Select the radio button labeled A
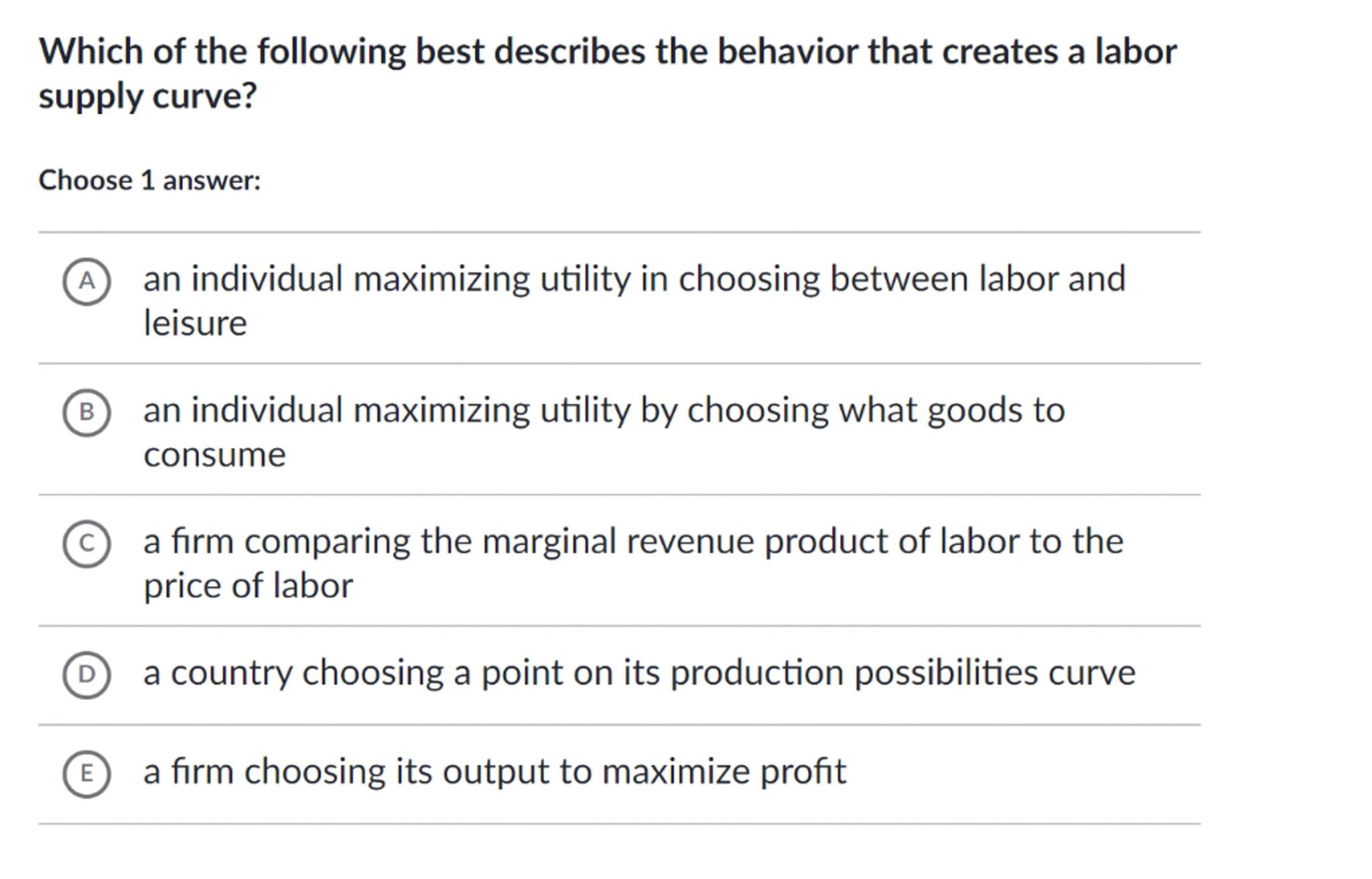 pyautogui.click(x=86, y=281)
